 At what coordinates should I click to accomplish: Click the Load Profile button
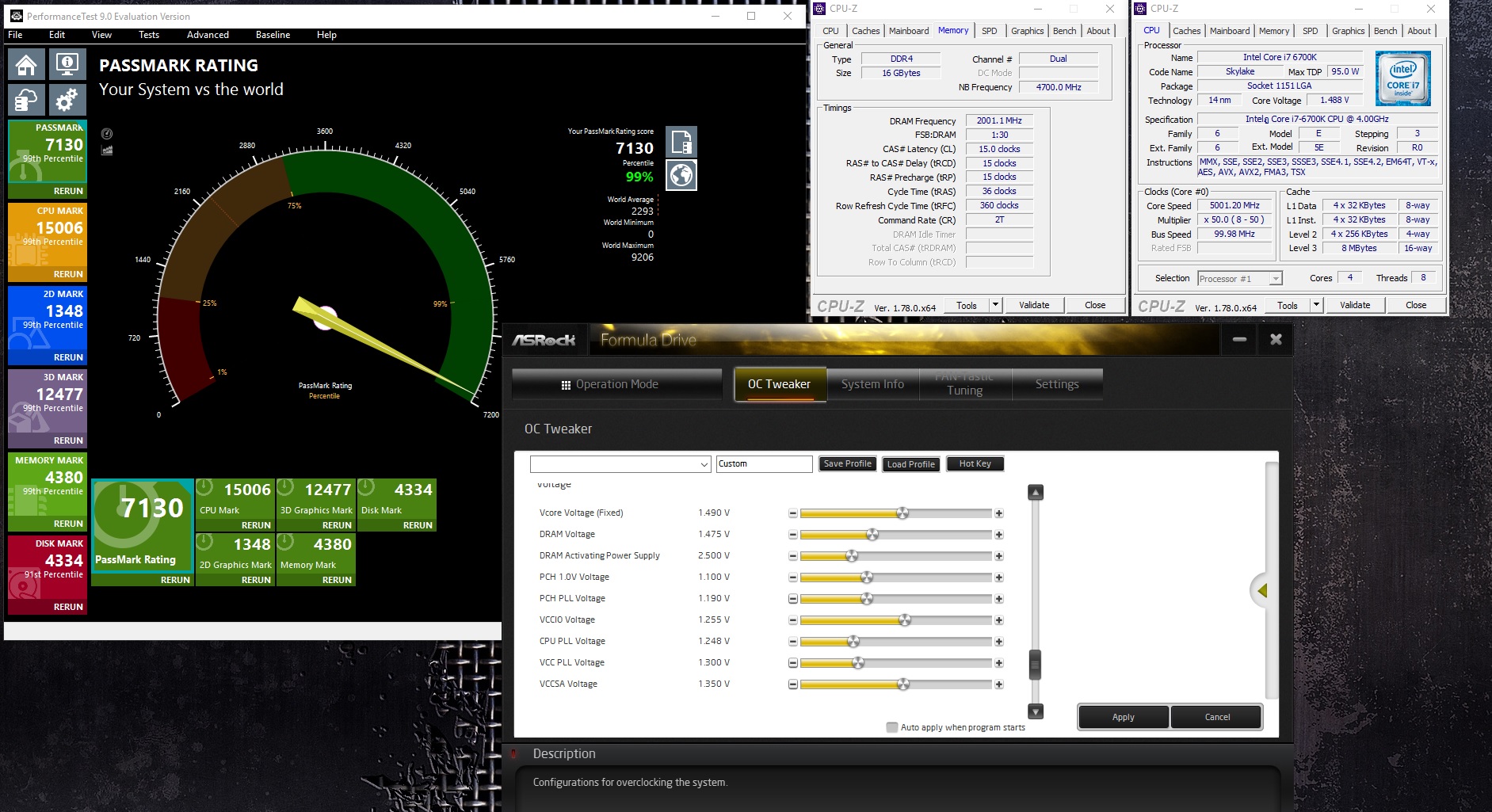[911, 464]
